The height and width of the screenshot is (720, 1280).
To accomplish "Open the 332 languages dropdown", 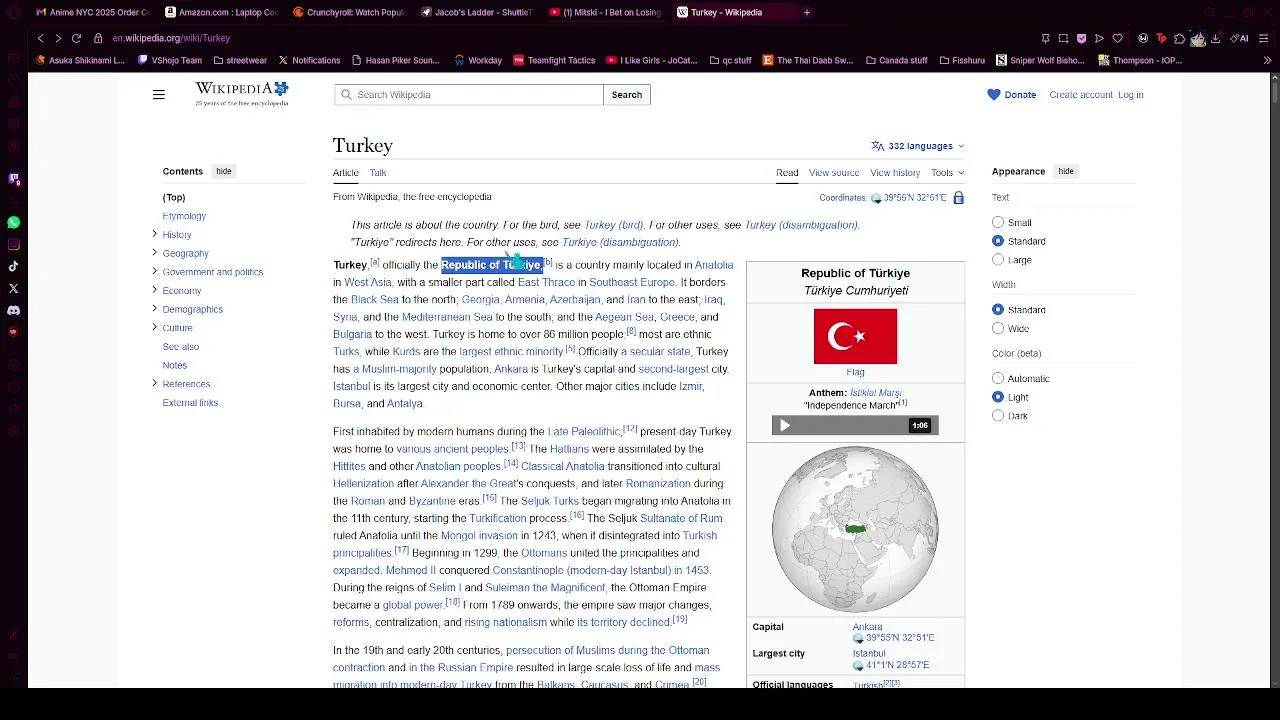I will pyautogui.click(x=918, y=146).
